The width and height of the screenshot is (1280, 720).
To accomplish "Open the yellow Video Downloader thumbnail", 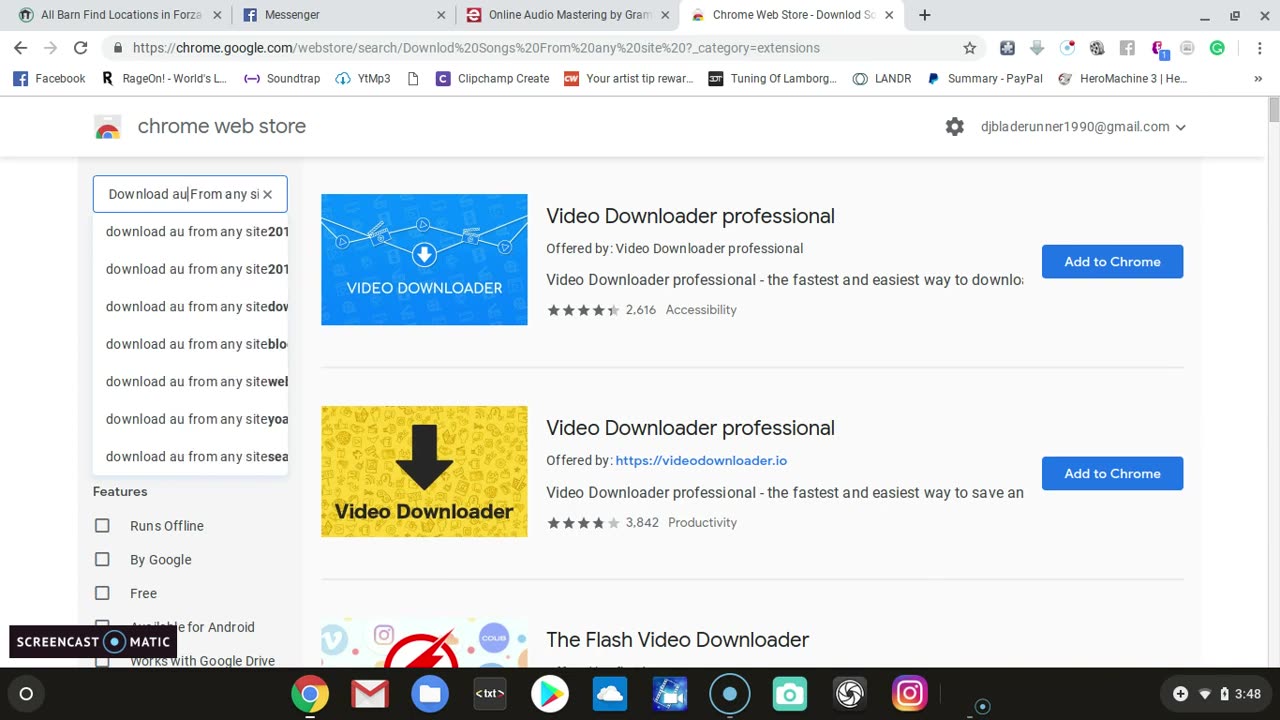I will (x=424, y=471).
